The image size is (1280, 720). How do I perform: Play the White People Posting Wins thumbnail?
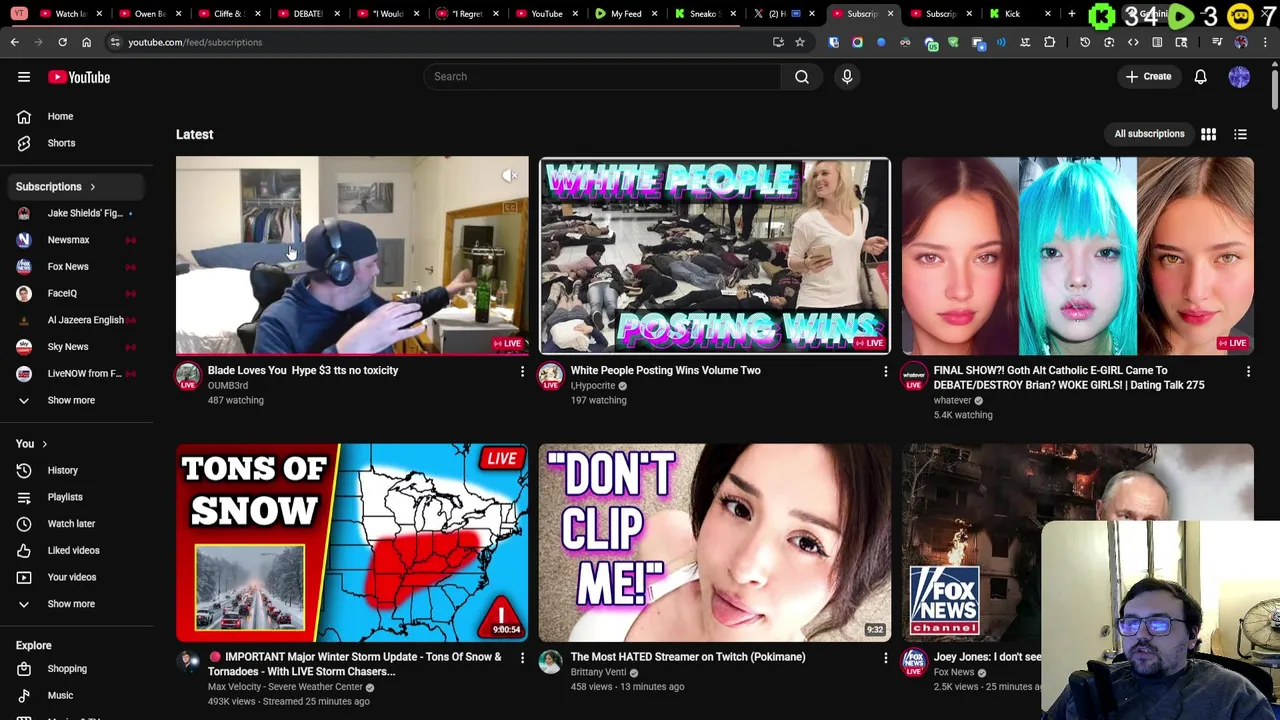click(714, 256)
